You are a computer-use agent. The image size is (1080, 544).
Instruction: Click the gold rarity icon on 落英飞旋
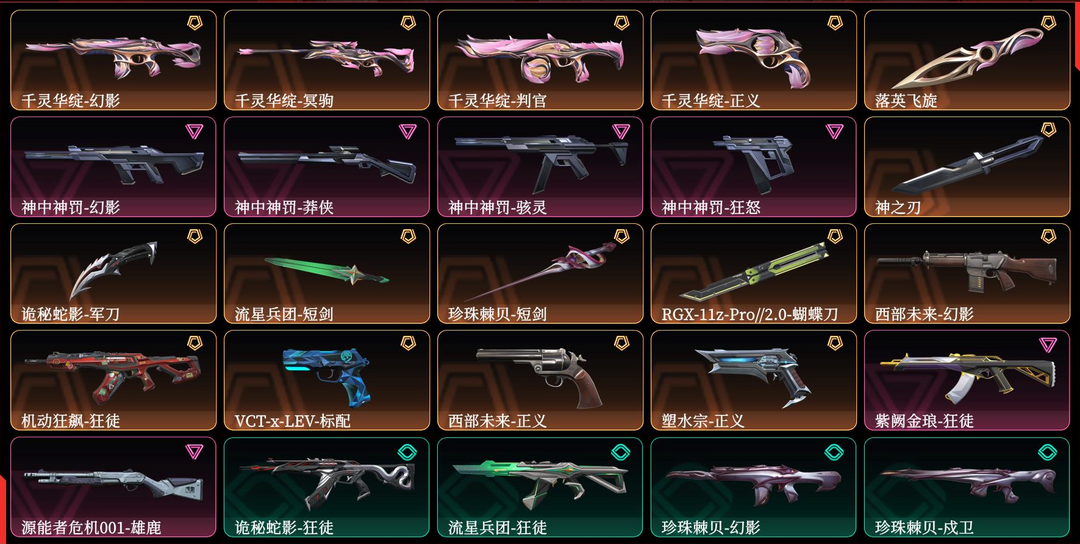click(1048, 23)
